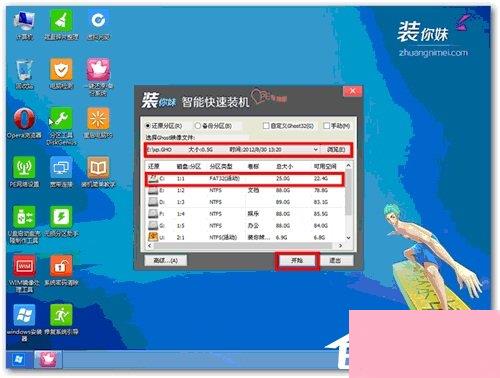This screenshot has height=378, width=500.
Task: Click the partition list scroll-down arrow
Action: 348,238
